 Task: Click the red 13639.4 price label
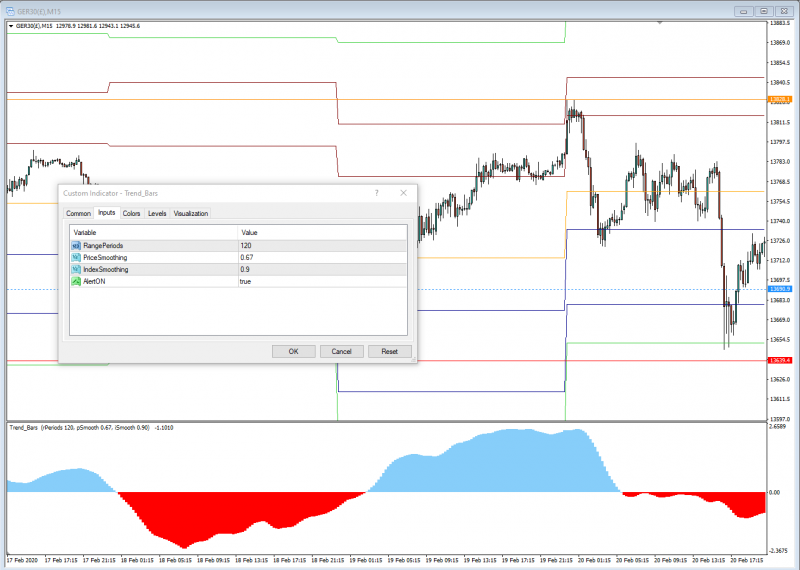click(x=780, y=361)
